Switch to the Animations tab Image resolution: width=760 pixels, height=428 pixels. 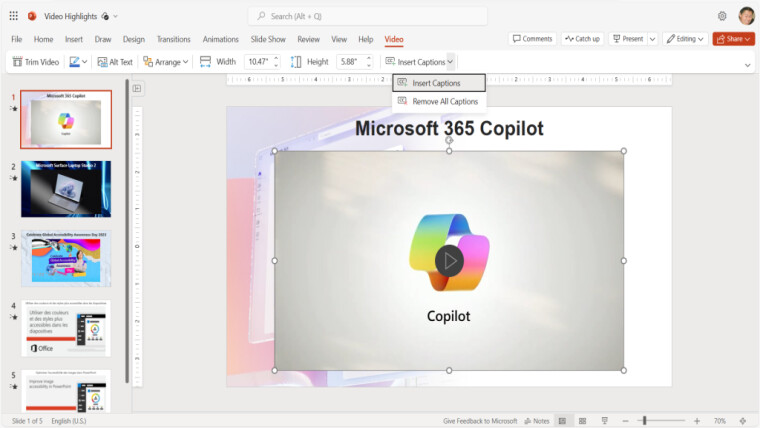click(221, 39)
